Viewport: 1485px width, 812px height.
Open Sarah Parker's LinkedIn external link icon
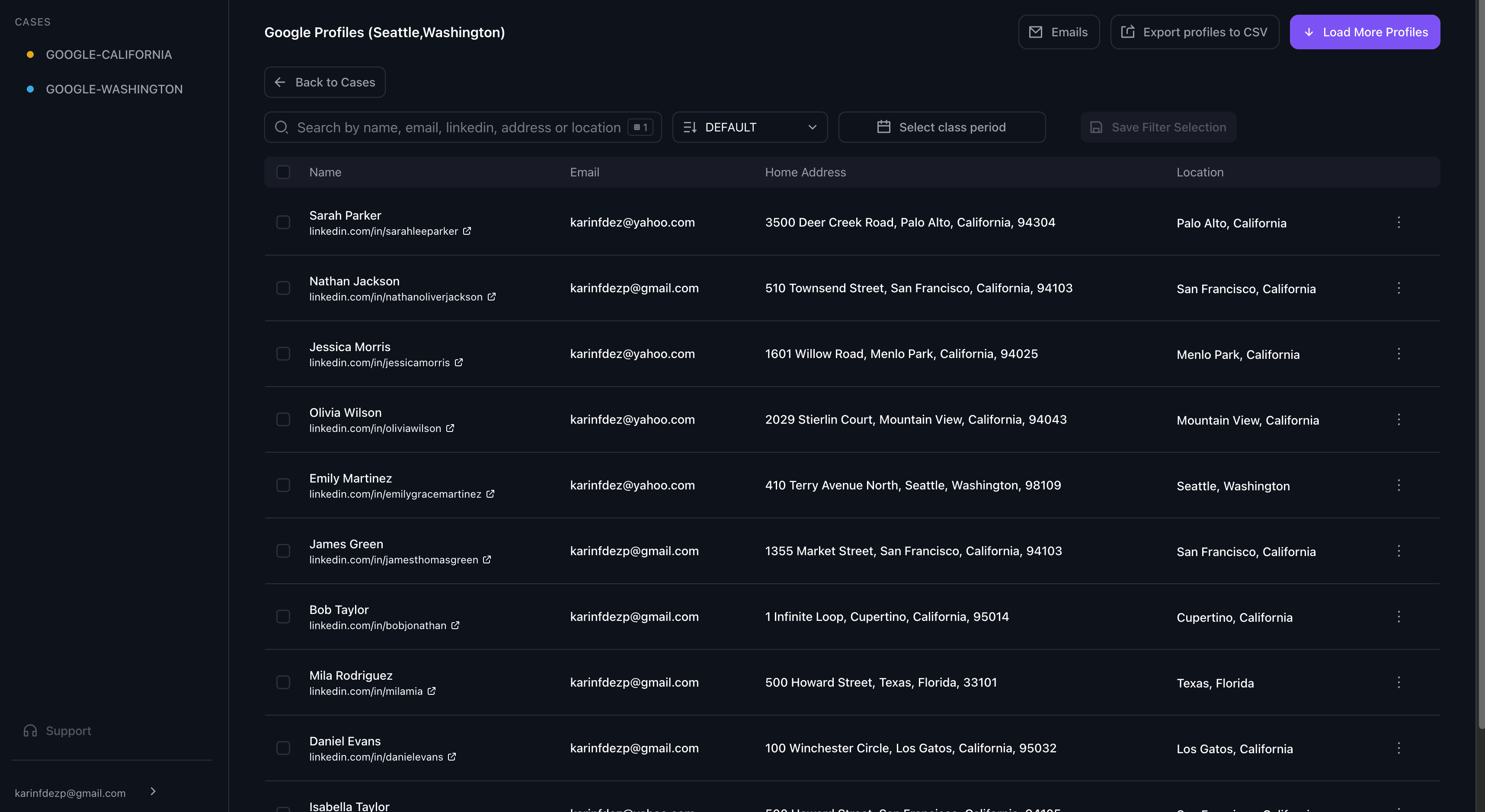pyautogui.click(x=467, y=231)
